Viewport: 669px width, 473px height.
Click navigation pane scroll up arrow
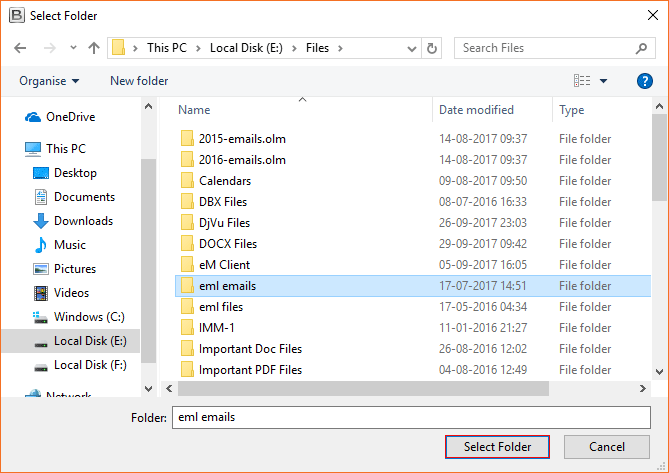[148, 106]
